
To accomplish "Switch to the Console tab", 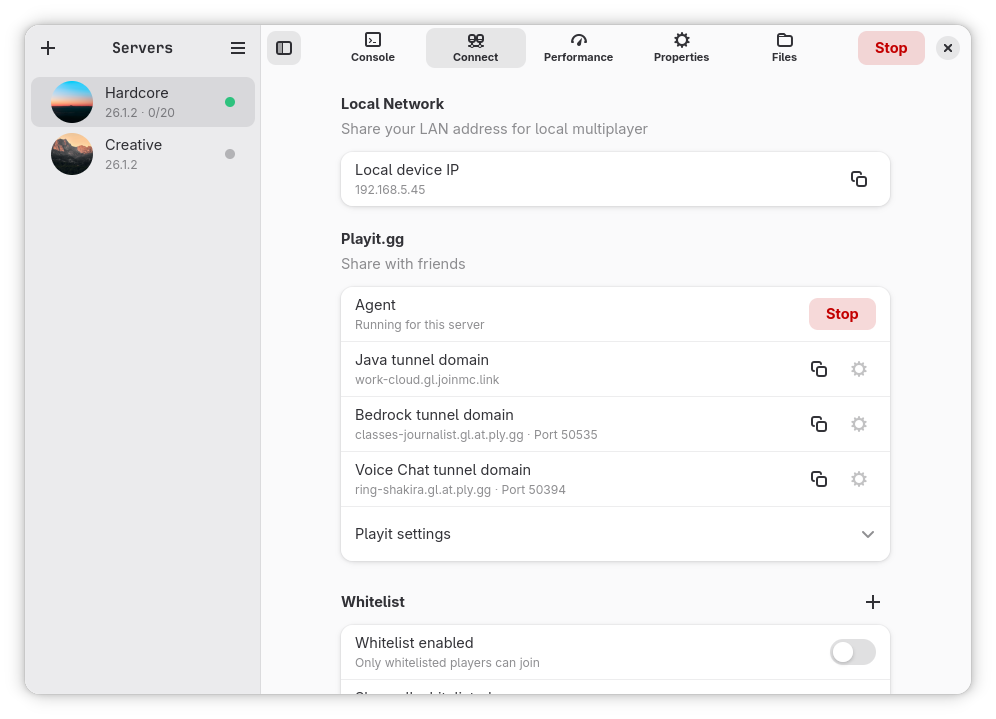I will [x=373, y=48].
